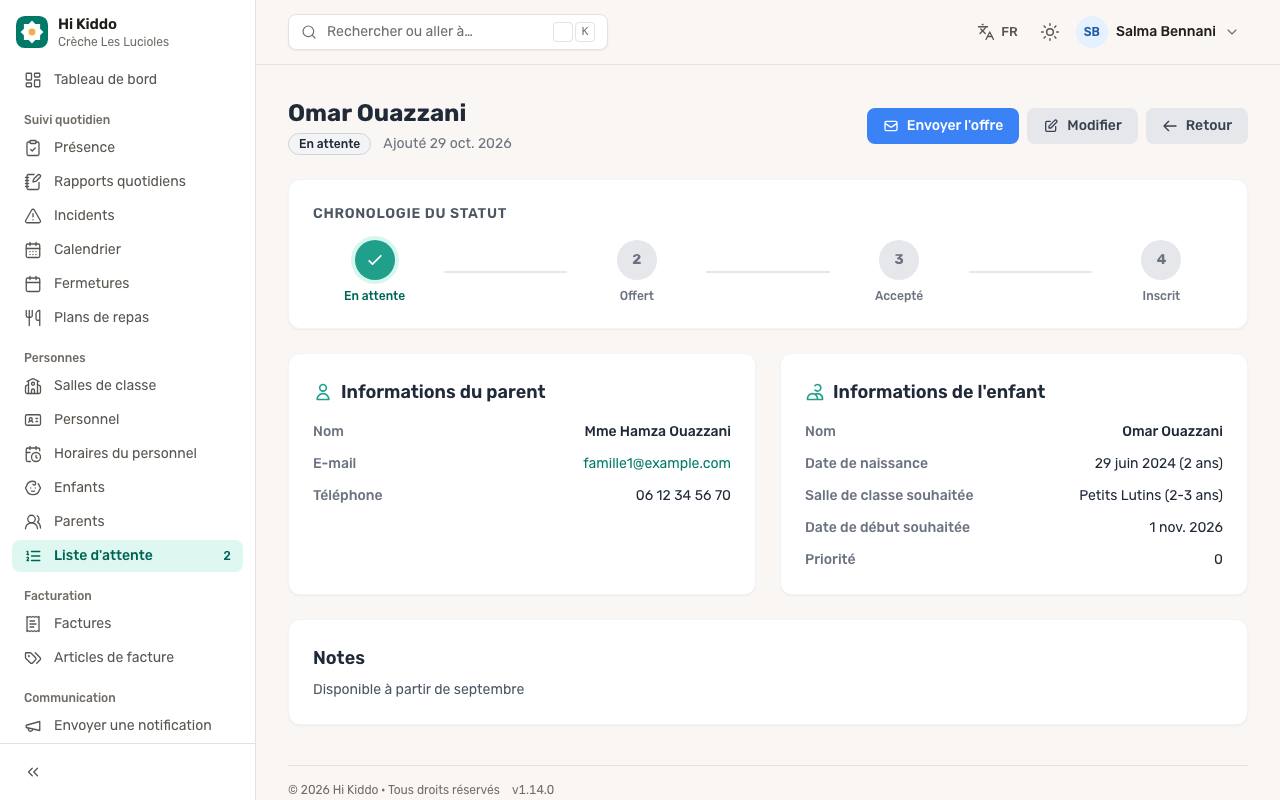Go to the Présence menu item
1280x800 pixels.
(x=127, y=148)
